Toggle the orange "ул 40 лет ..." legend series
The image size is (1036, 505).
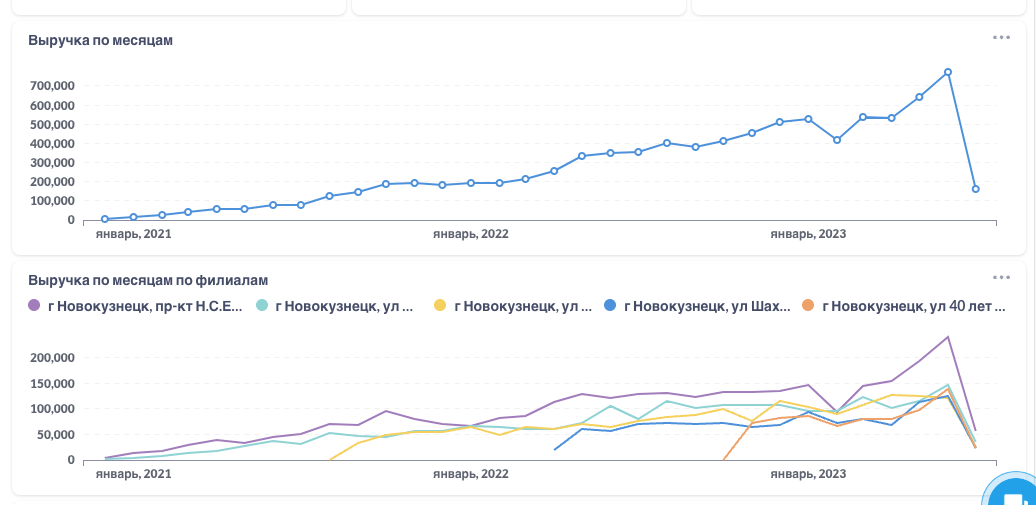(x=903, y=306)
